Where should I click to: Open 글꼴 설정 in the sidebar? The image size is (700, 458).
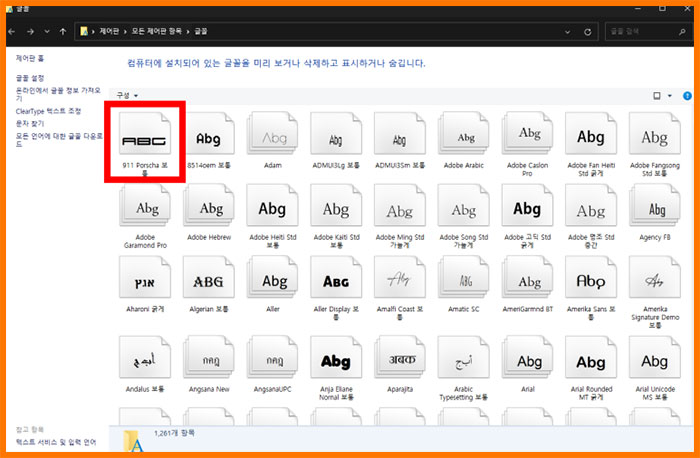[x=30, y=78]
